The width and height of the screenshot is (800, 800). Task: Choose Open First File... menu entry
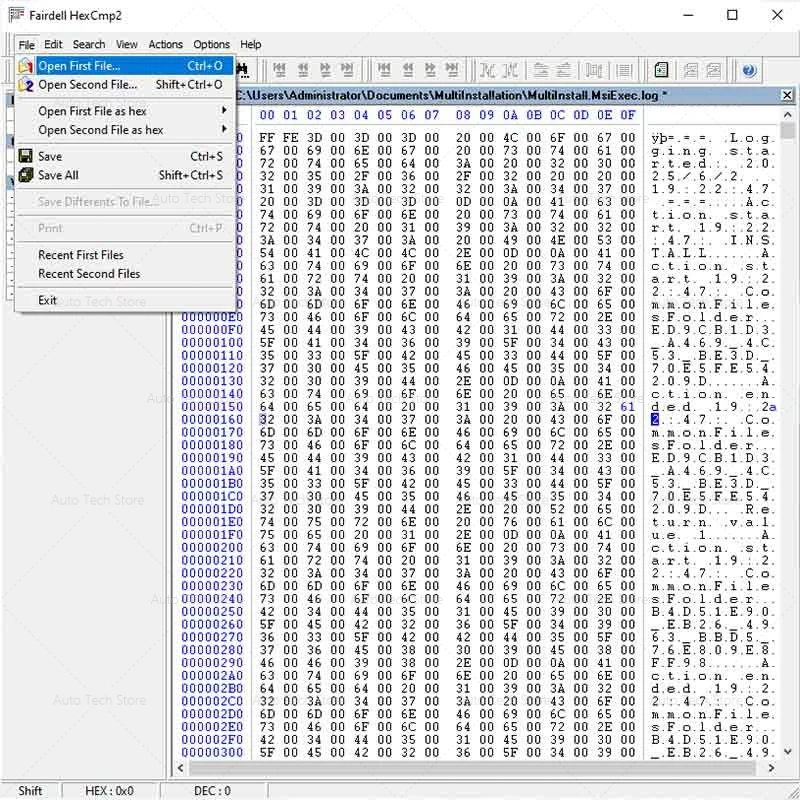click(x=126, y=66)
